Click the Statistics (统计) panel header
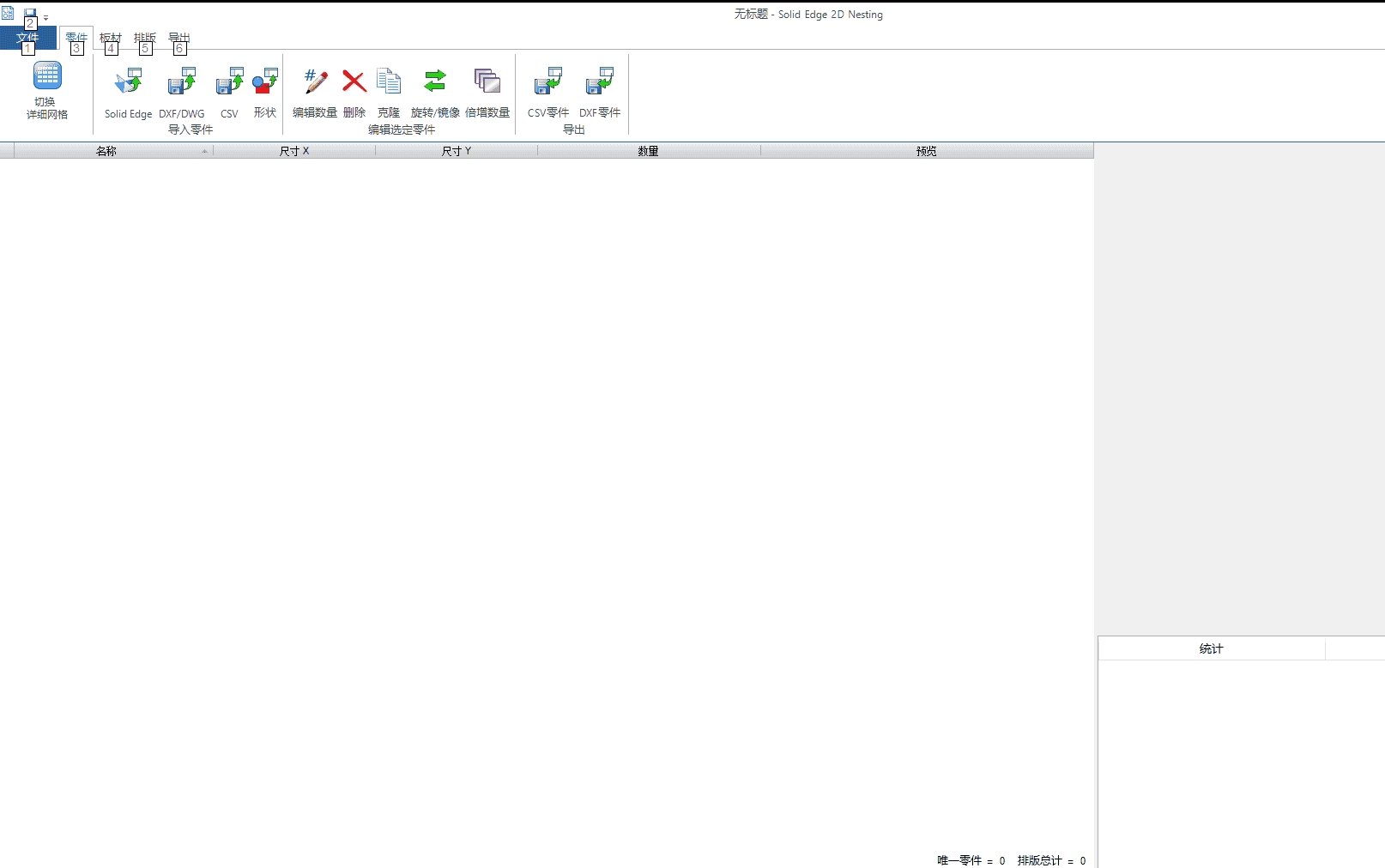 [x=1212, y=648]
